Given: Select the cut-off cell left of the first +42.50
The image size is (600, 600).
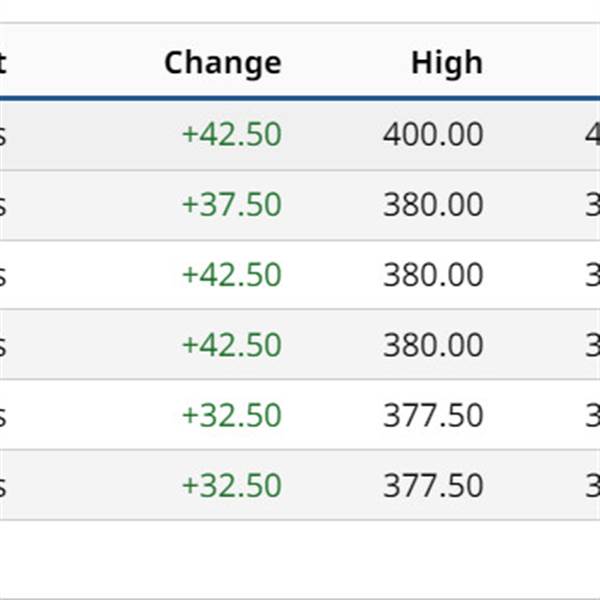Looking at the screenshot, I should [3, 135].
